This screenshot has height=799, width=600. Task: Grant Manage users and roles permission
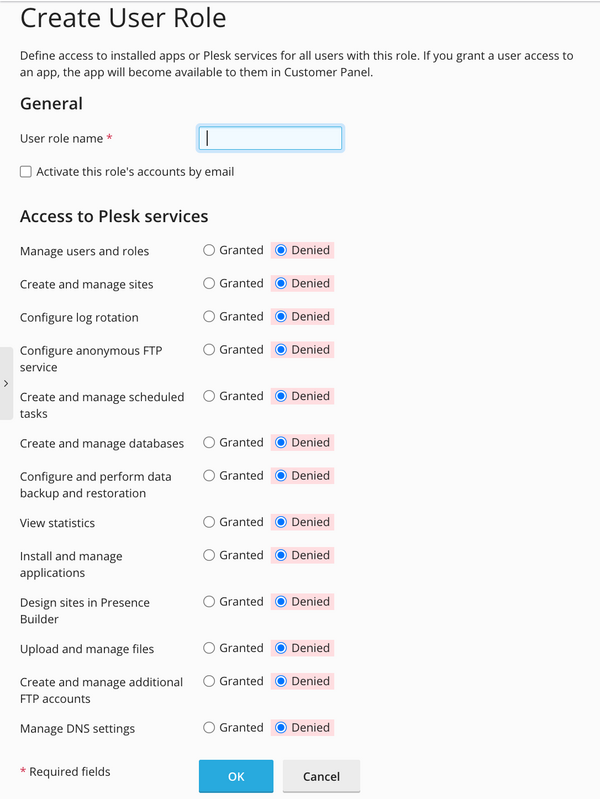pyautogui.click(x=209, y=250)
